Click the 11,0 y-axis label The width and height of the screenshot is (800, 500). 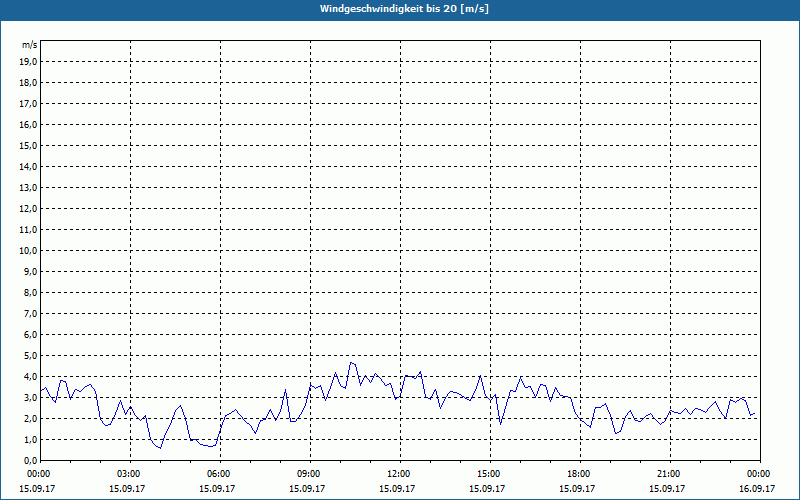click(x=28, y=230)
